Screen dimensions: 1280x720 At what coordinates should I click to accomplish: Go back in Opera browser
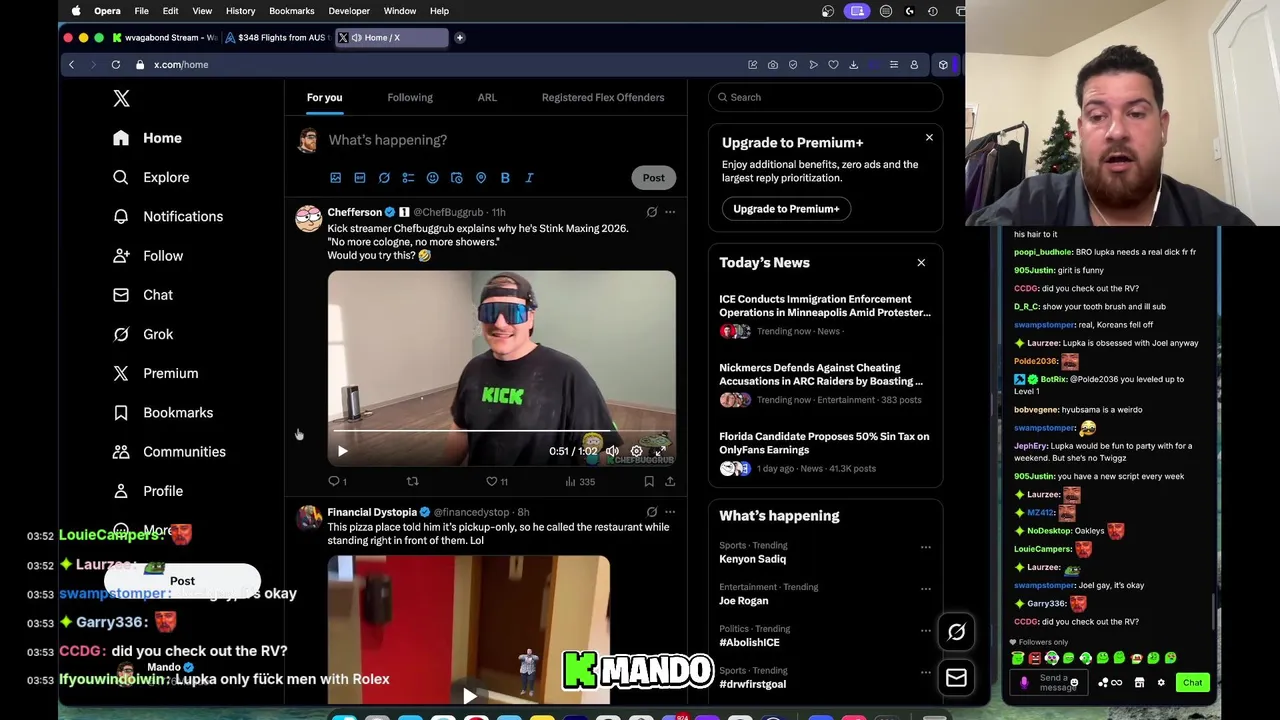coord(71,65)
